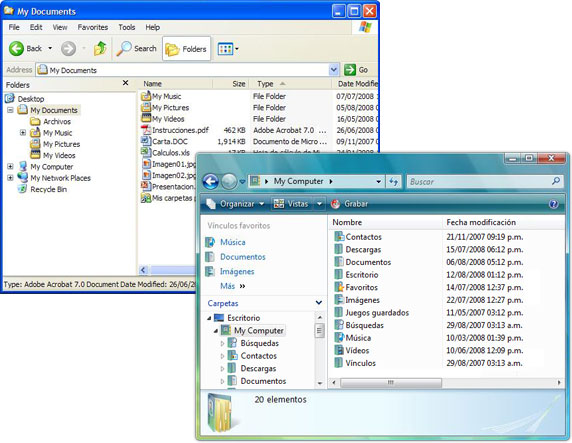Click Carpetas tree scrollbar down arrow
Viewport: 572px width, 443px height.
320,383
